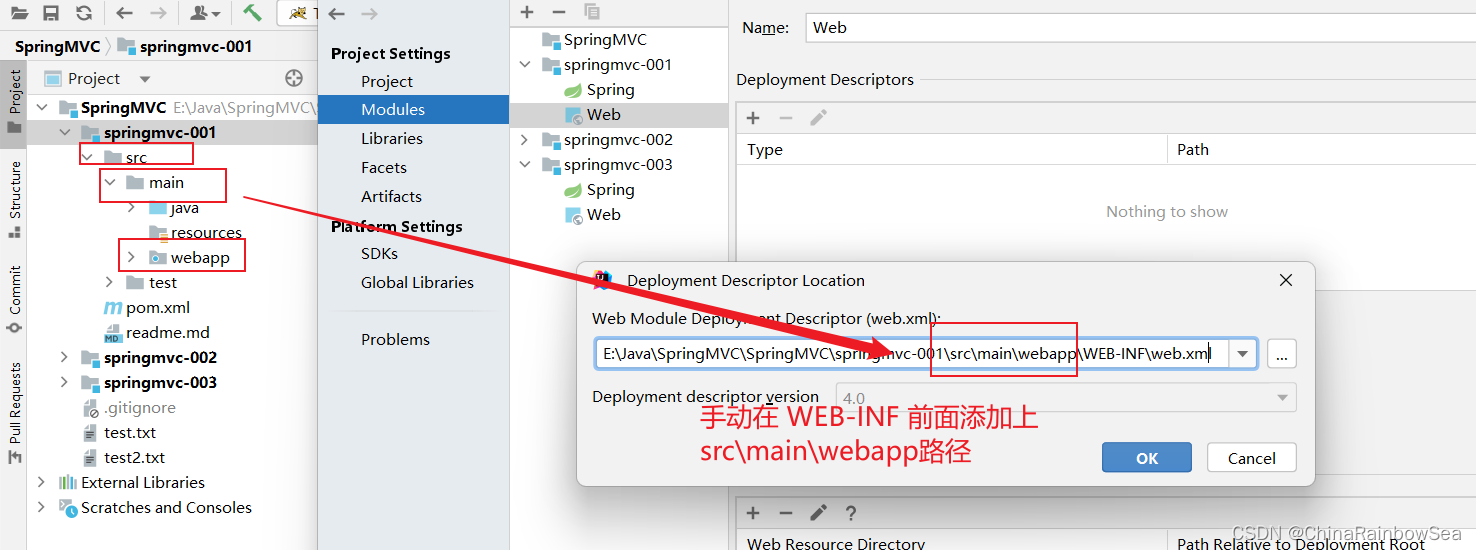Click the question mark help icon in the web resource toolbar
The width and height of the screenshot is (1476, 550).
(x=850, y=513)
